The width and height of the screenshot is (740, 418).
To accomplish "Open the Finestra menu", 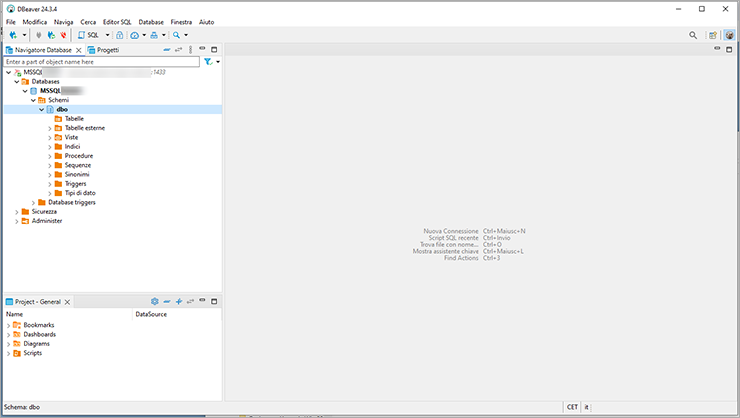I will (181, 22).
